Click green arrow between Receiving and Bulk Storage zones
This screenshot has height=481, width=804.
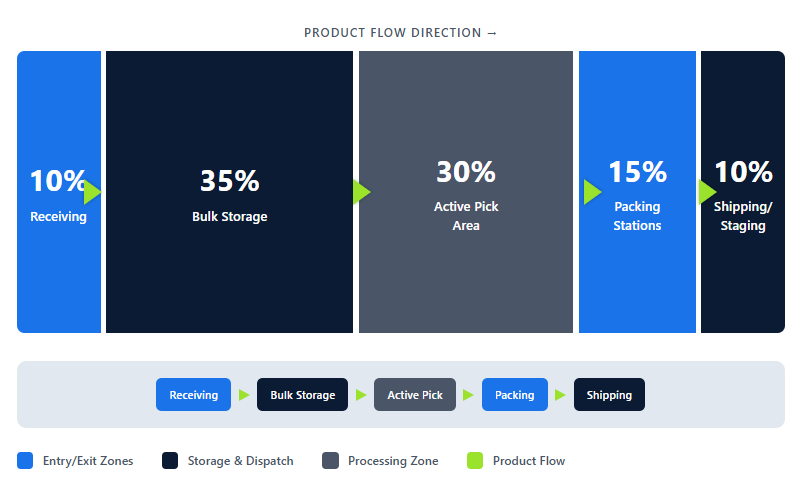click(92, 192)
